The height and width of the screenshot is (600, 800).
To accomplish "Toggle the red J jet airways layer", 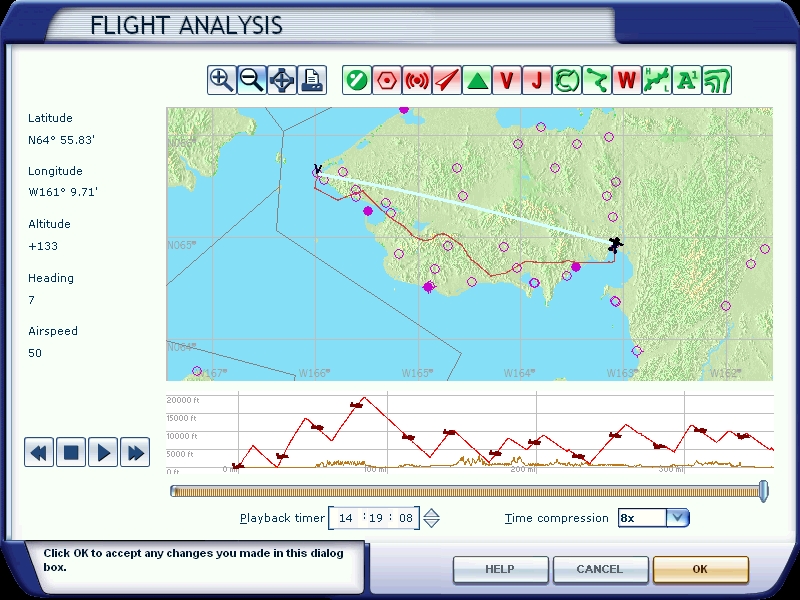I will pyautogui.click(x=537, y=80).
